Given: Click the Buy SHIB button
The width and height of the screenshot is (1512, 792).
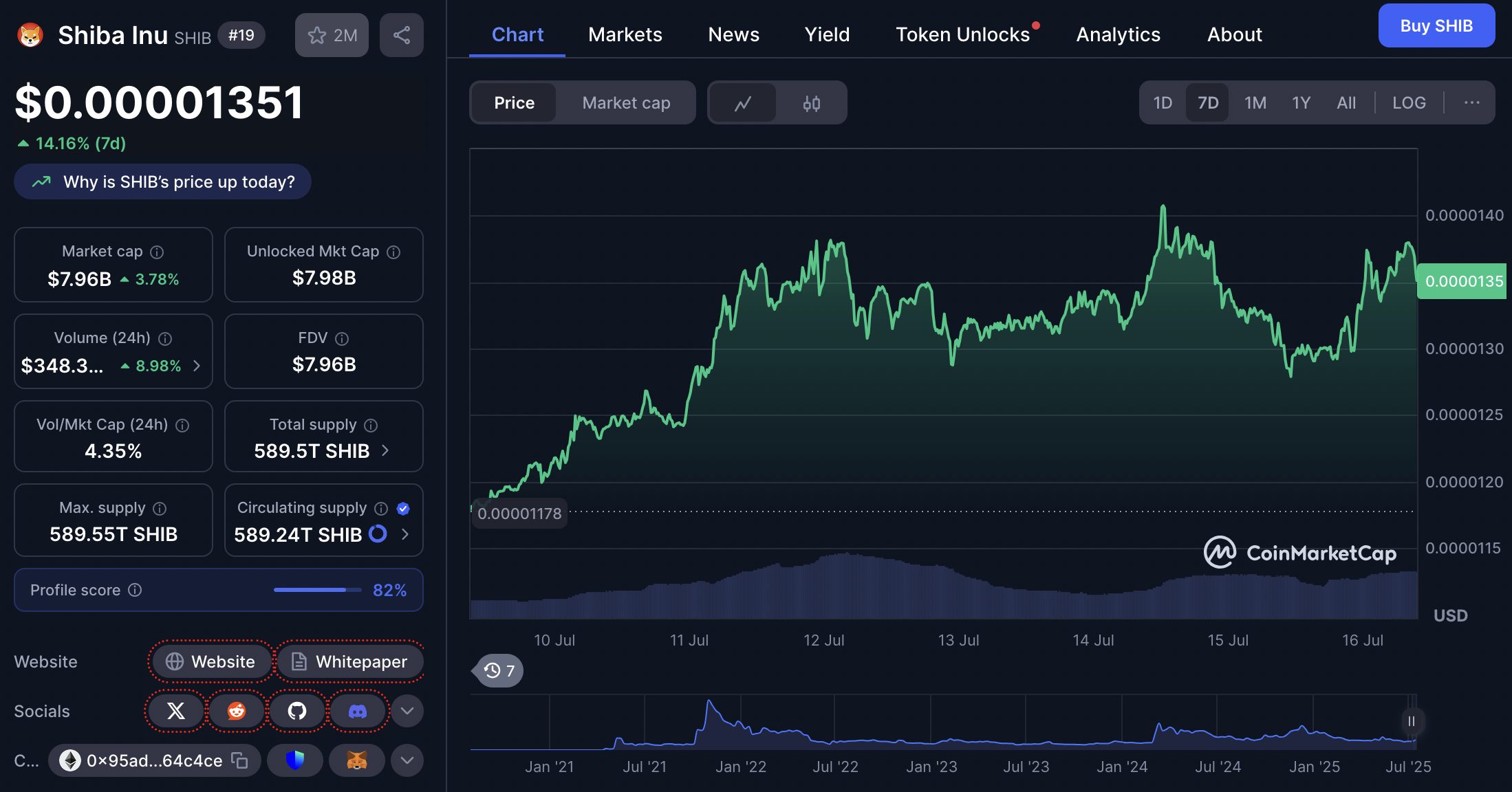Looking at the screenshot, I should point(1436,25).
